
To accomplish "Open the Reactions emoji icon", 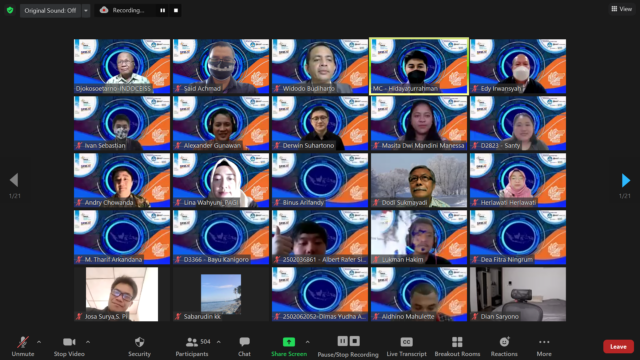I will pos(504,342).
